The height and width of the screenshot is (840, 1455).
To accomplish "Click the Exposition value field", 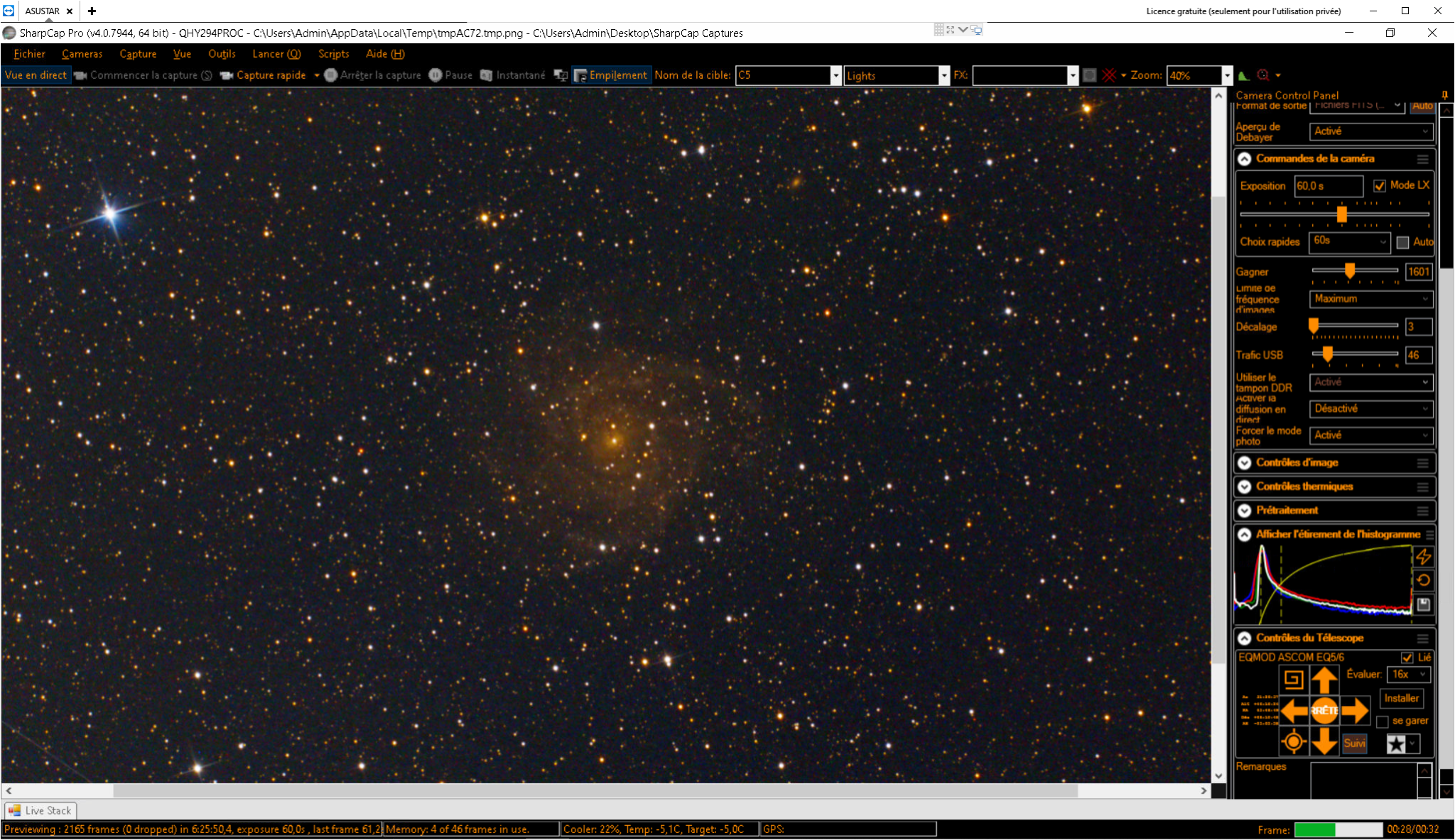I will [1328, 186].
